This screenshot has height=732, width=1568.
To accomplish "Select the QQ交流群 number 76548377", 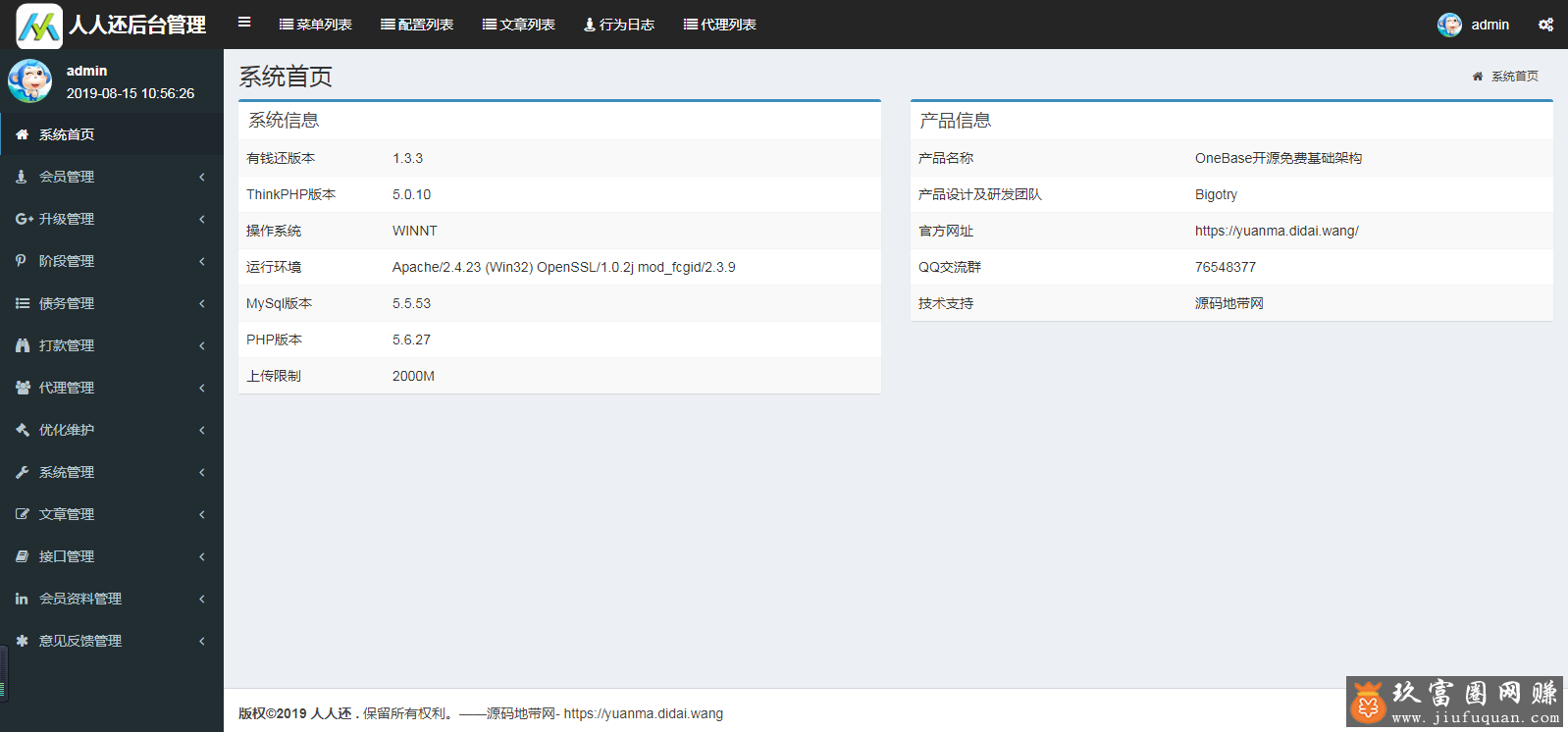I will click(x=1226, y=267).
